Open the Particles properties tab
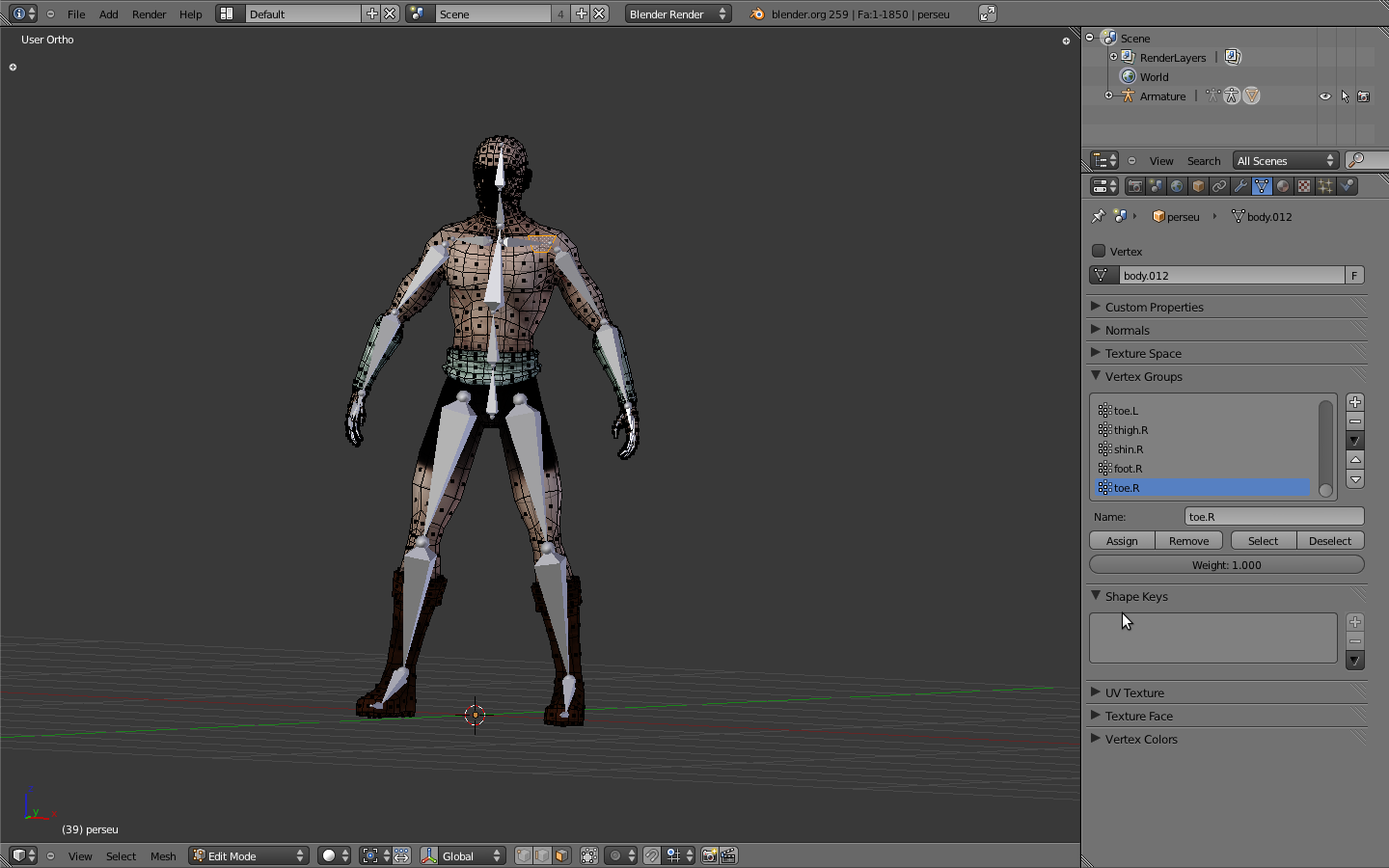Viewport: 1389px width, 868px height. click(1325, 186)
